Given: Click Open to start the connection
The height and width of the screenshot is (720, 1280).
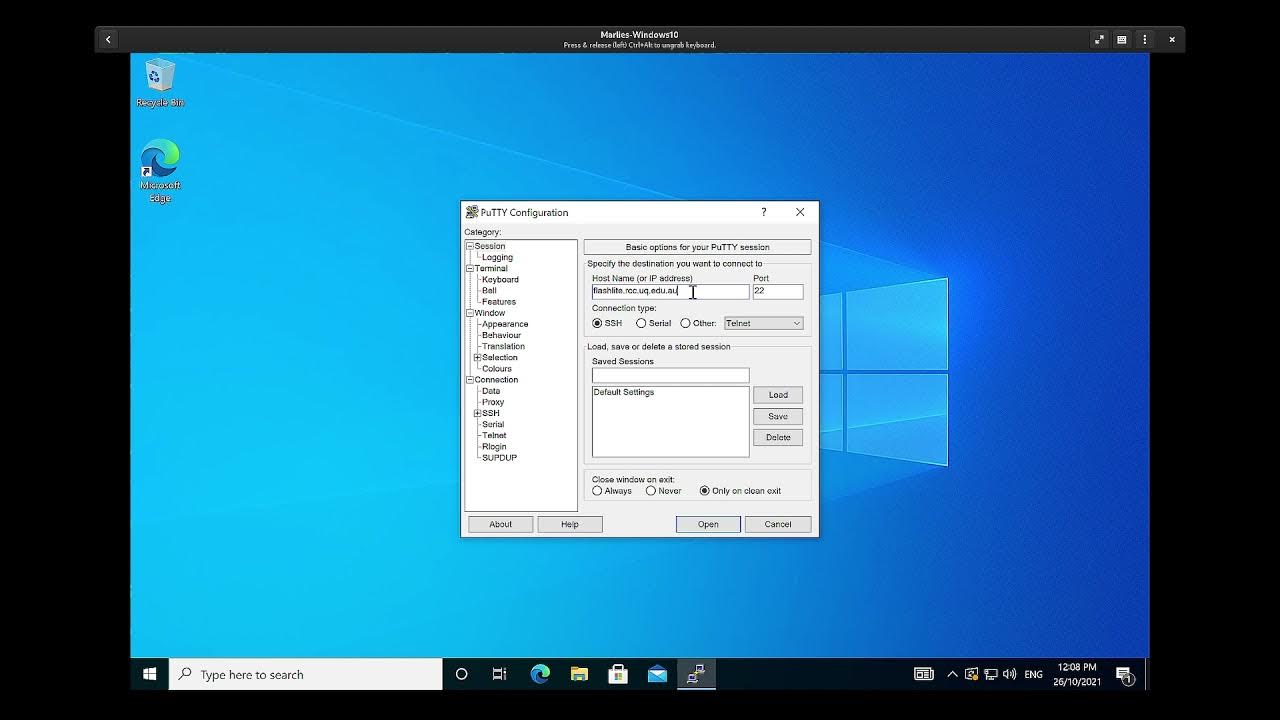Looking at the screenshot, I should point(708,524).
